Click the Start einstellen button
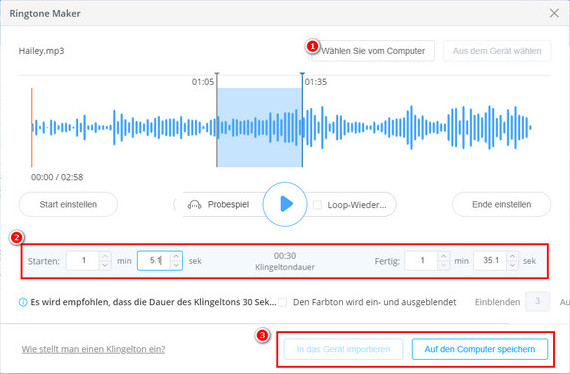Viewport: 570px width, 374px height. [68, 205]
